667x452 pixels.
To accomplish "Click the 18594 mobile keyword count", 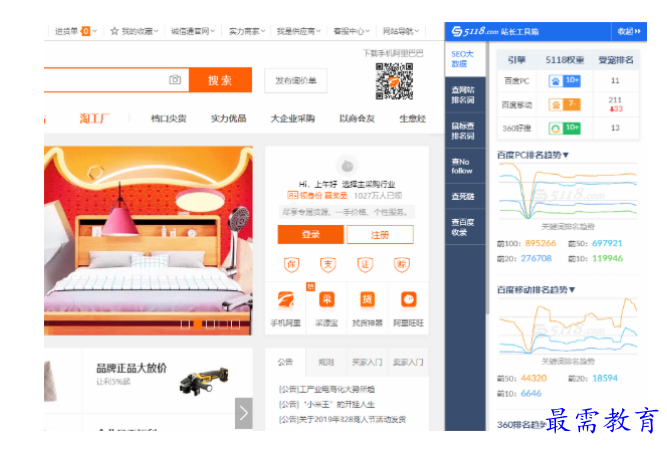I will [x=604, y=378].
